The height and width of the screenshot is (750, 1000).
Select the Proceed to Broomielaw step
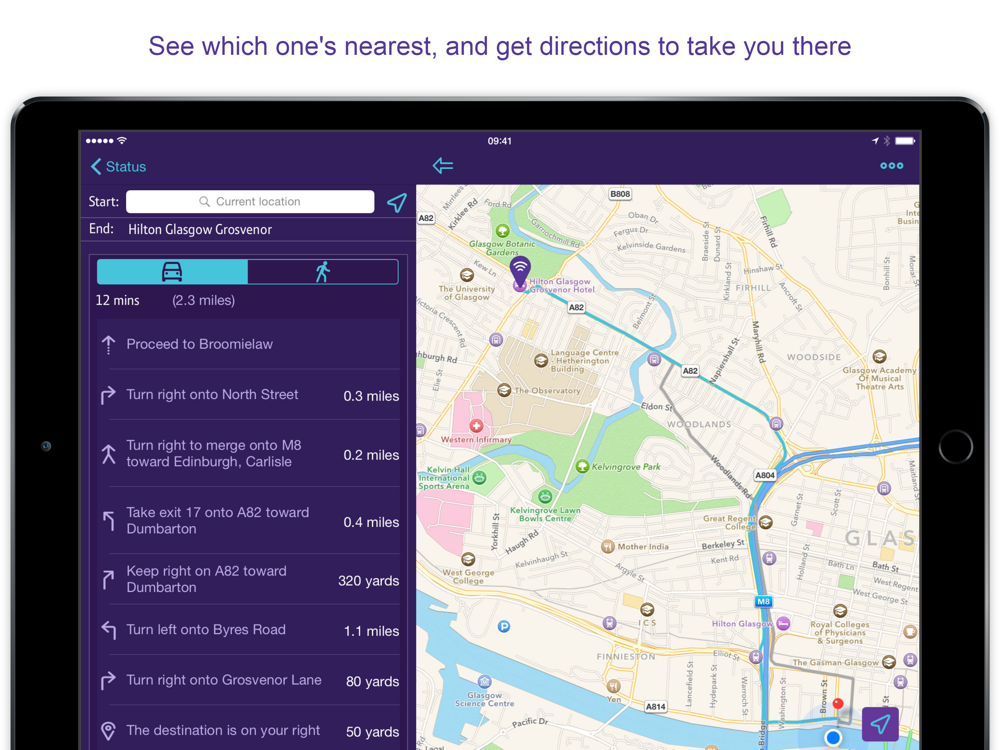[x=249, y=344]
